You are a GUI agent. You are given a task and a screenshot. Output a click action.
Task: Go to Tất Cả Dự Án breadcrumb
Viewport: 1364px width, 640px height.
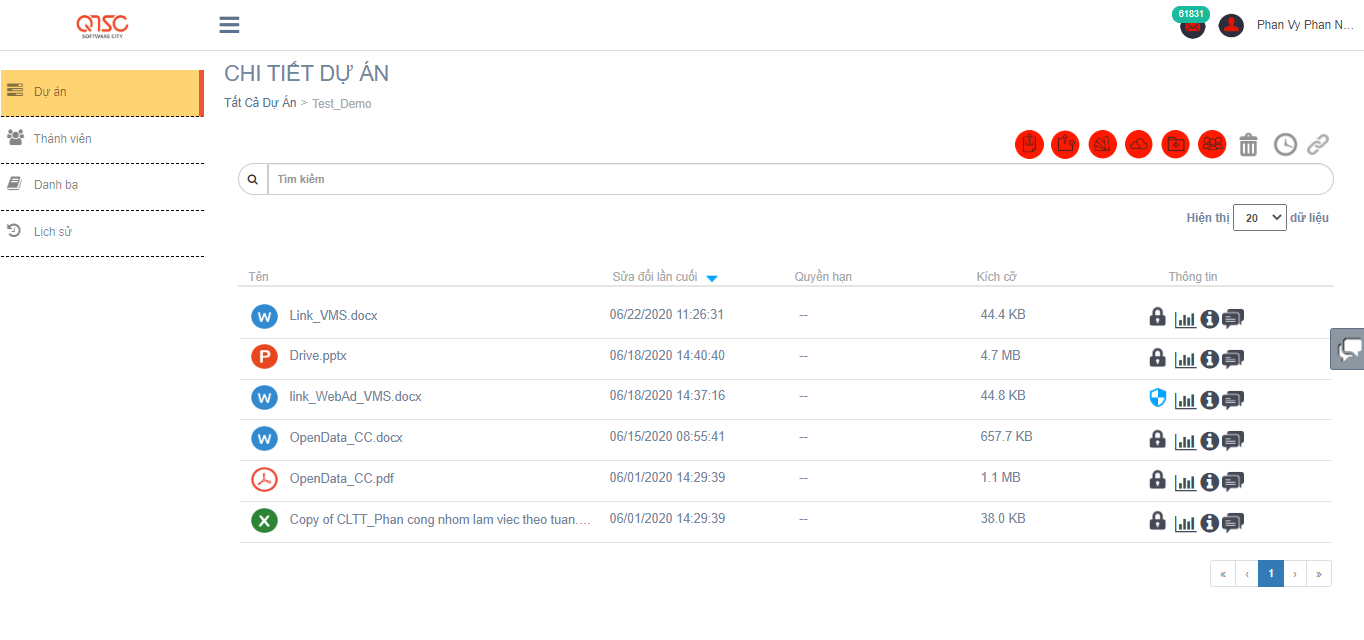coord(260,103)
